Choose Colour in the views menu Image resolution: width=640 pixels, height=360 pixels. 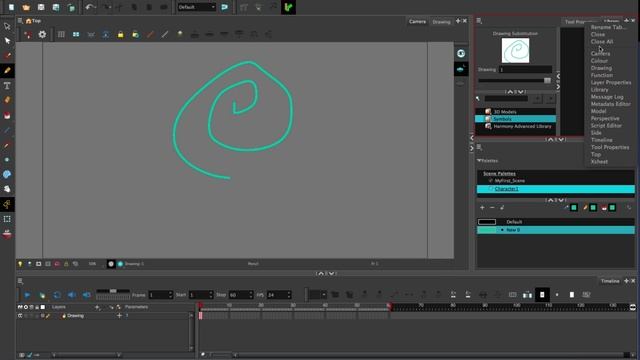599,61
